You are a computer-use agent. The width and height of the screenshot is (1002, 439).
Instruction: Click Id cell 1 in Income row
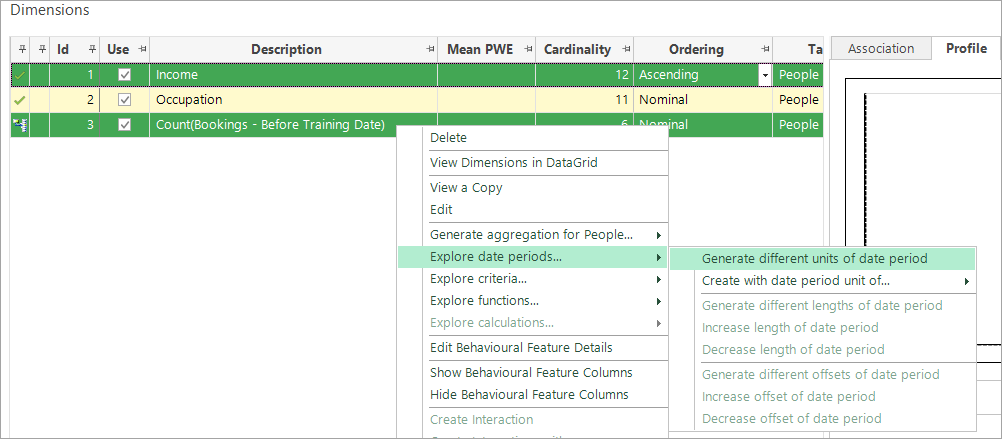pos(74,75)
